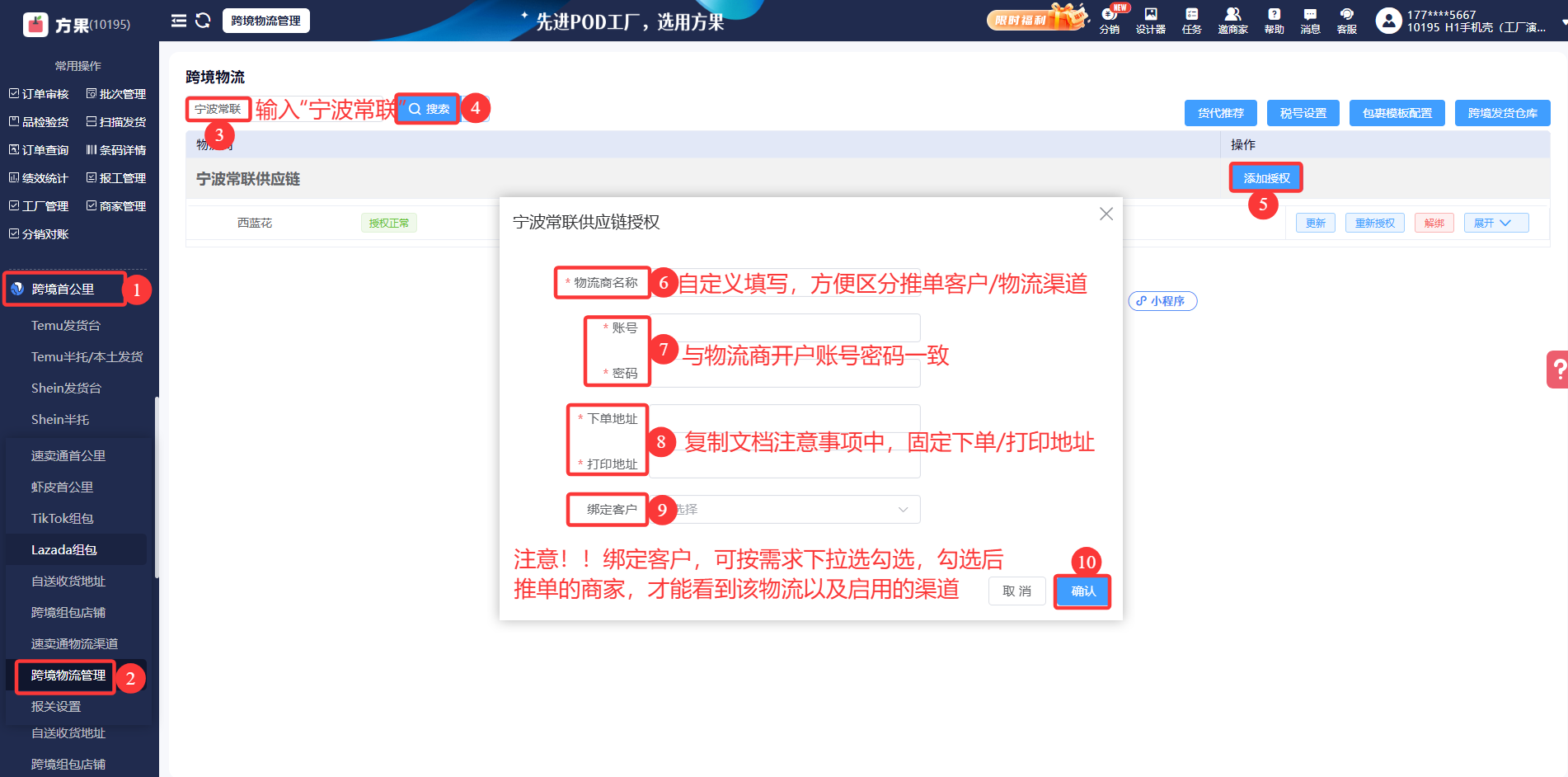
Task: Click 重新授权 on the 西蓝花 row
Action: point(1375,223)
